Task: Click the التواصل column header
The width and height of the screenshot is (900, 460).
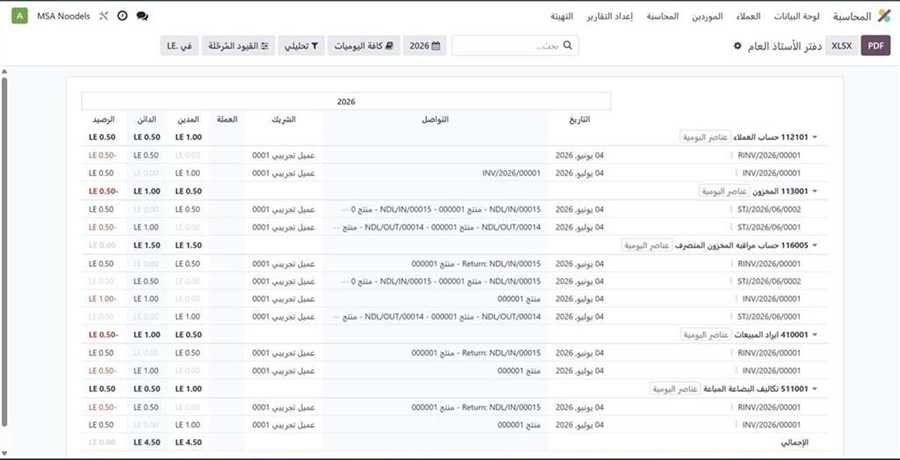Action: tap(435, 119)
